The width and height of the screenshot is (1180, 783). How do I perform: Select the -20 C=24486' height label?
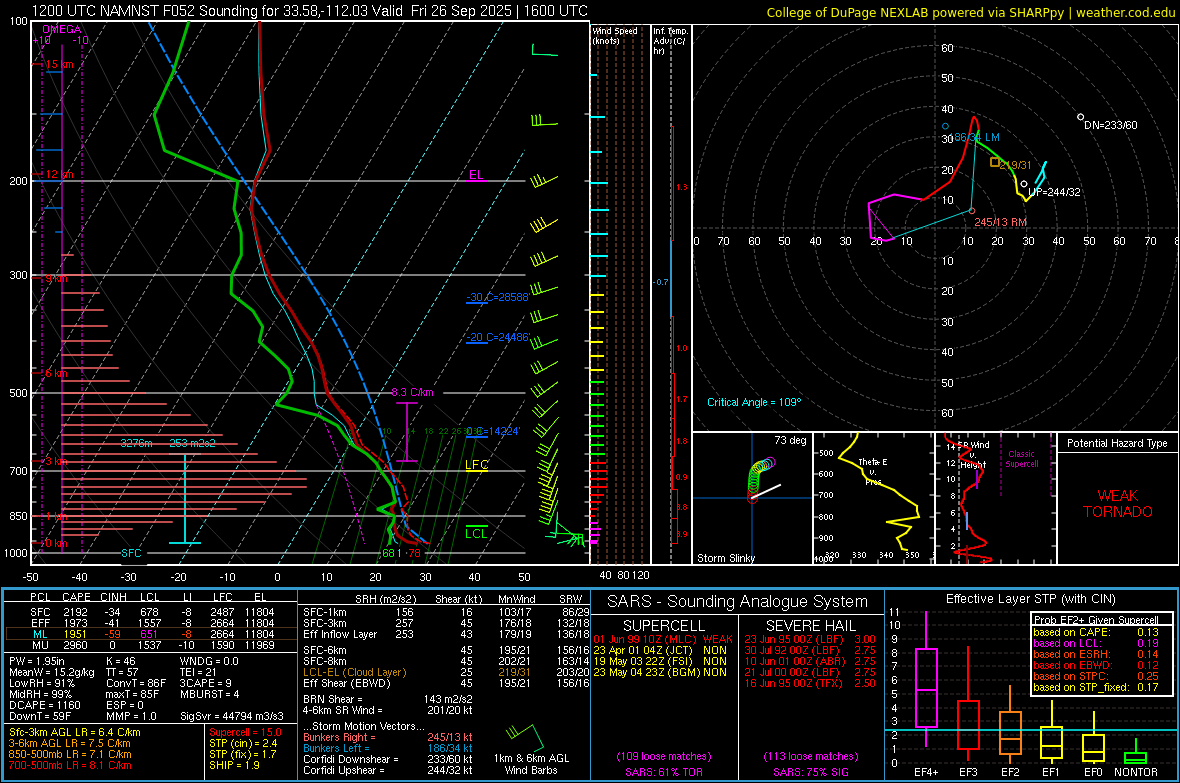coord(497,337)
